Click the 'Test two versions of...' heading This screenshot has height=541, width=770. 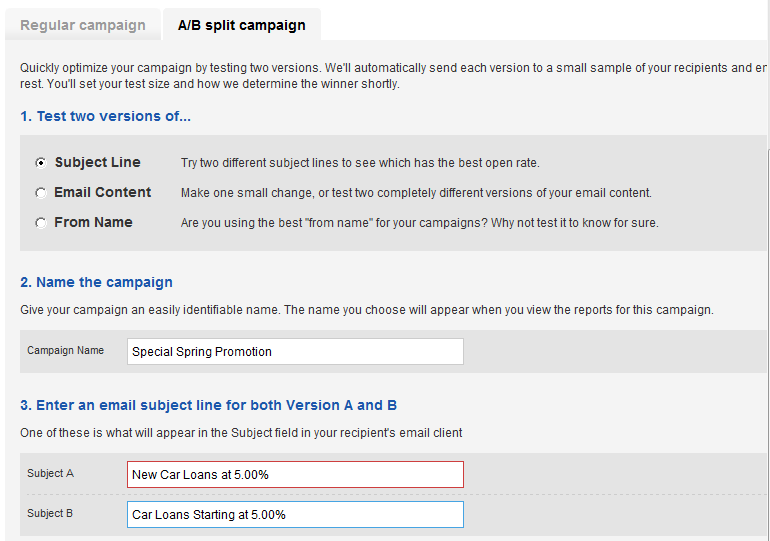pyautogui.click(x=105, y=116)
